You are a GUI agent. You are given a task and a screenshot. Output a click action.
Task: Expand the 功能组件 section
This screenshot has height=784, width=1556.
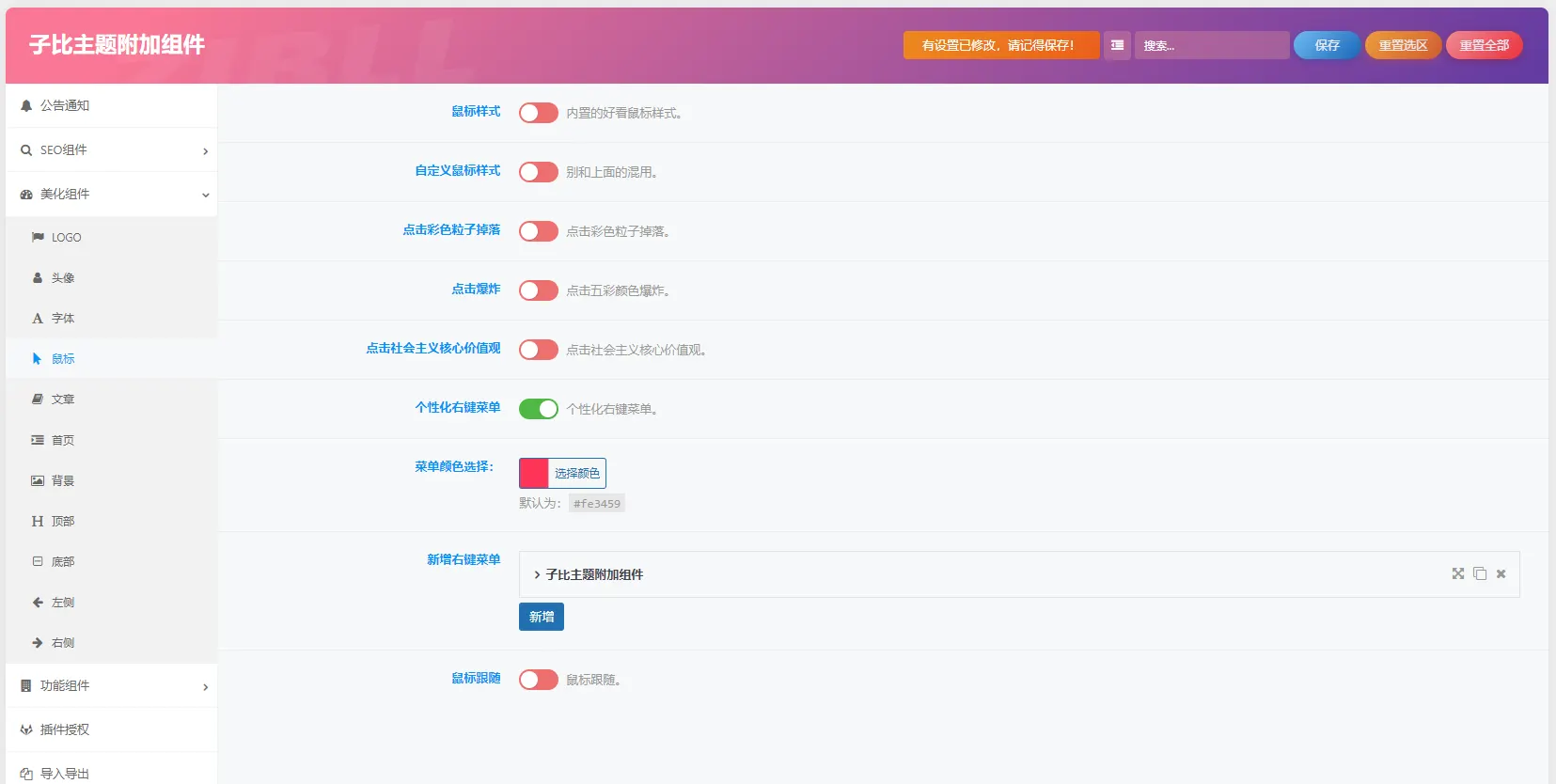[112, 685]
